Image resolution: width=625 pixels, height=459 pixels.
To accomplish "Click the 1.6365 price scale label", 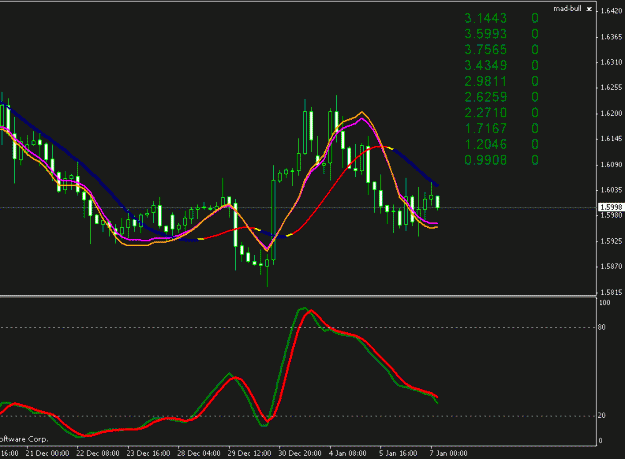I will pos(611,37).
